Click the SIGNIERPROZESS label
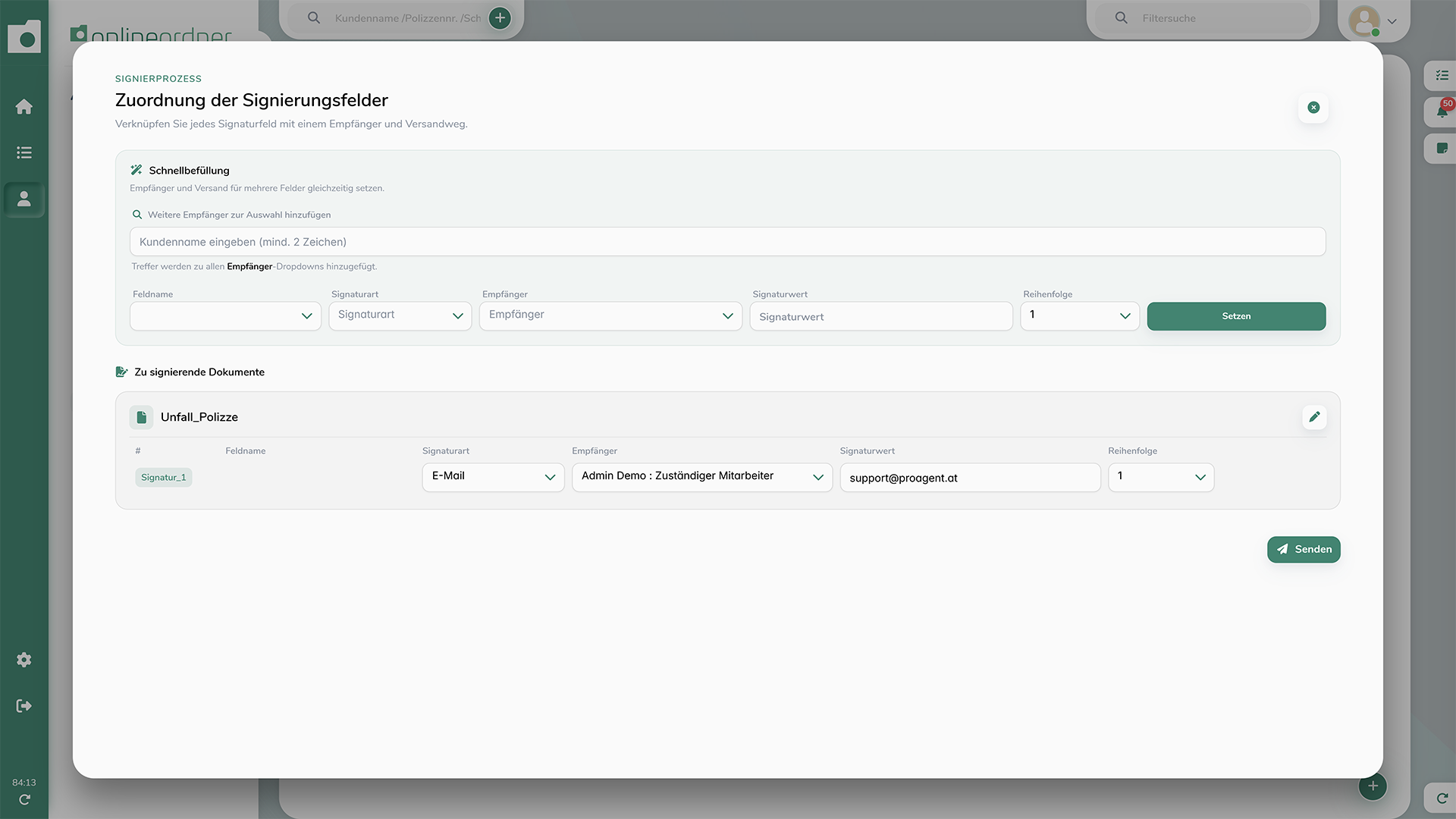This screenshot has height=819, width=1456. click(x=158, y=79)
